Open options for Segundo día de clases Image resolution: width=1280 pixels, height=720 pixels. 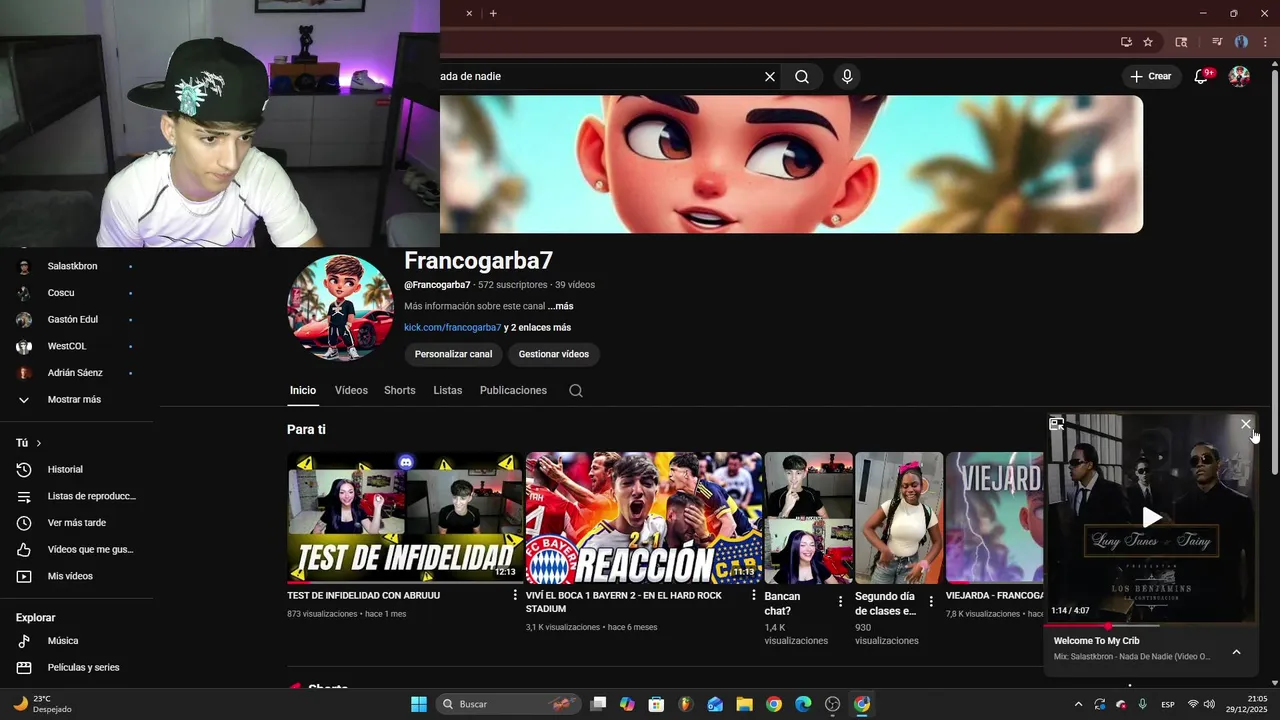(x=931, y=602)
